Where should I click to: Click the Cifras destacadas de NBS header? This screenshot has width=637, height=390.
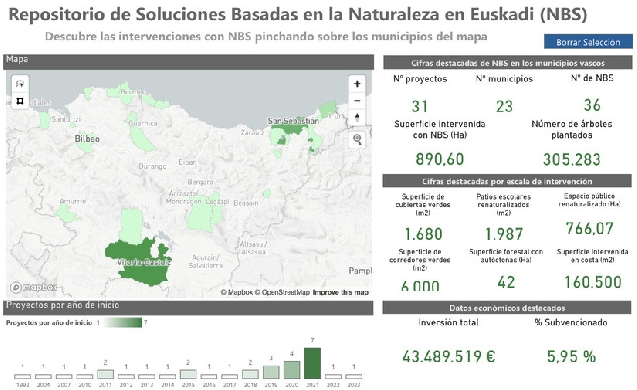[x=507, y=63]
